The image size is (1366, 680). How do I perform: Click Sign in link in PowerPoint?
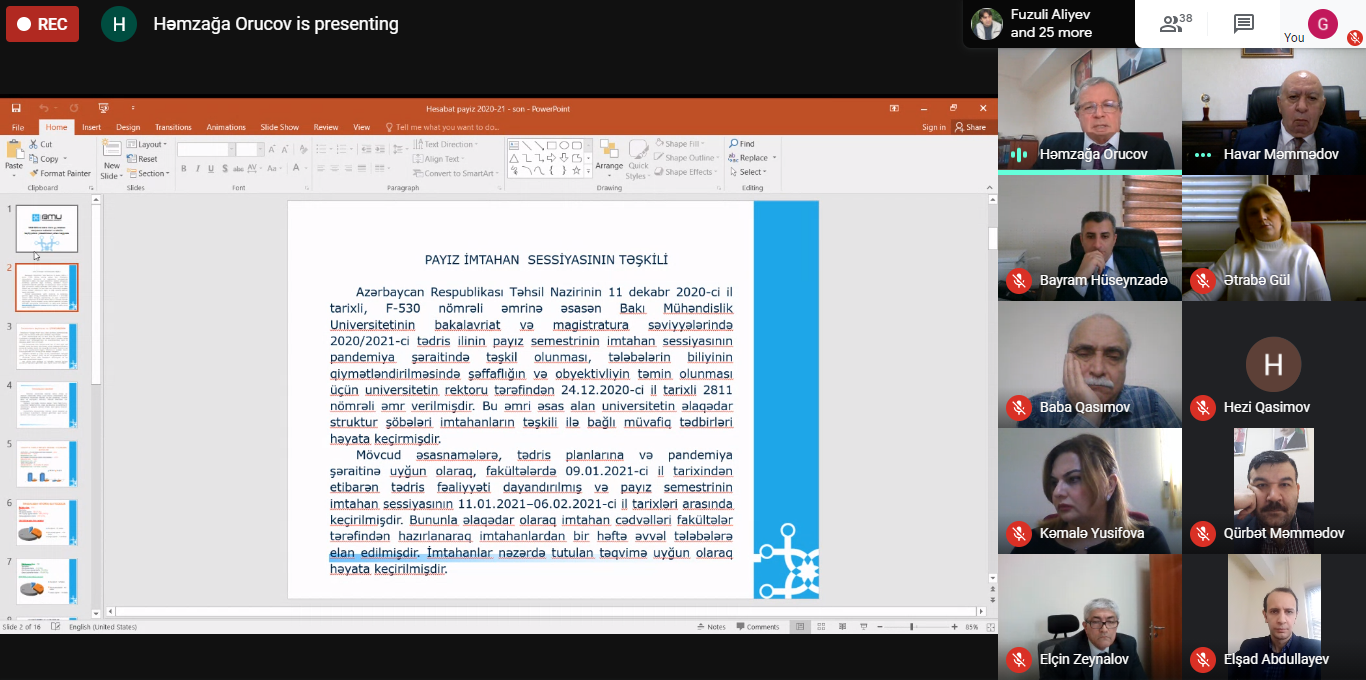click(x=934, y=127)
